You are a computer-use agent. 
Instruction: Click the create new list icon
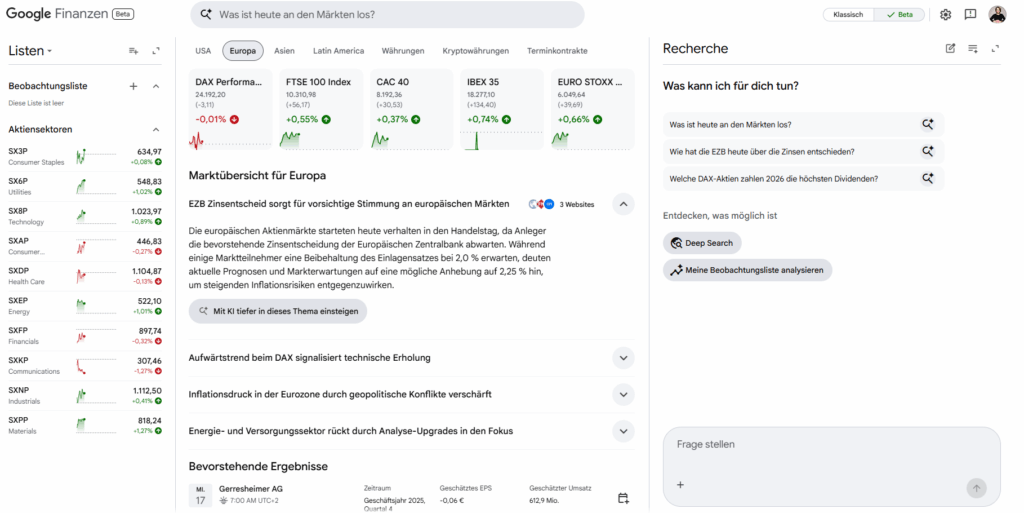coord(133,51)
